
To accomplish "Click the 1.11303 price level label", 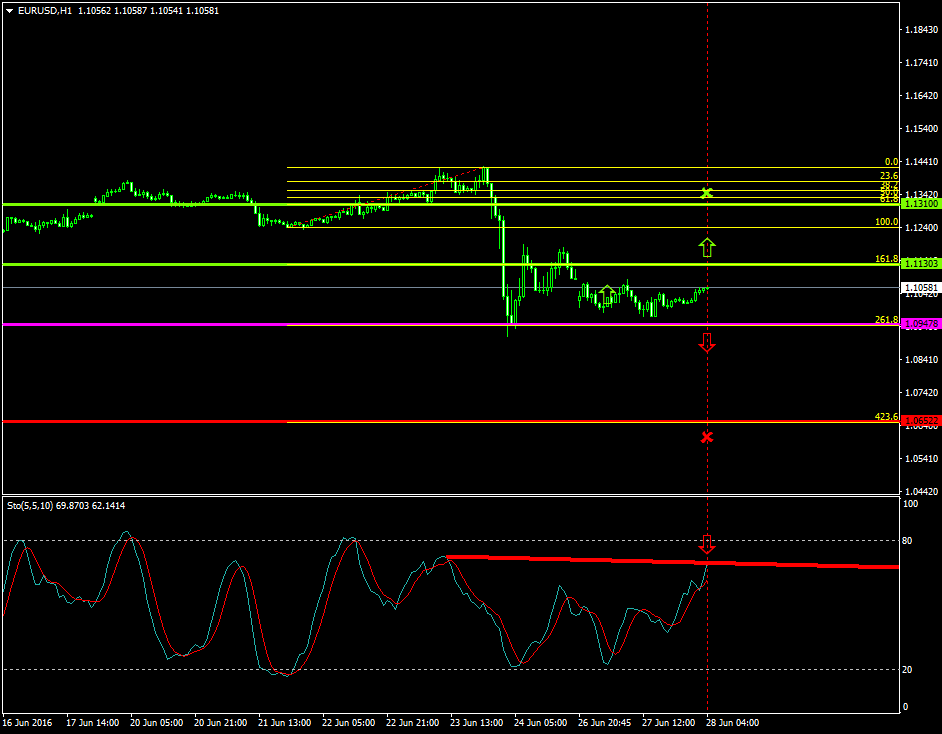I will tap(920, 264).
